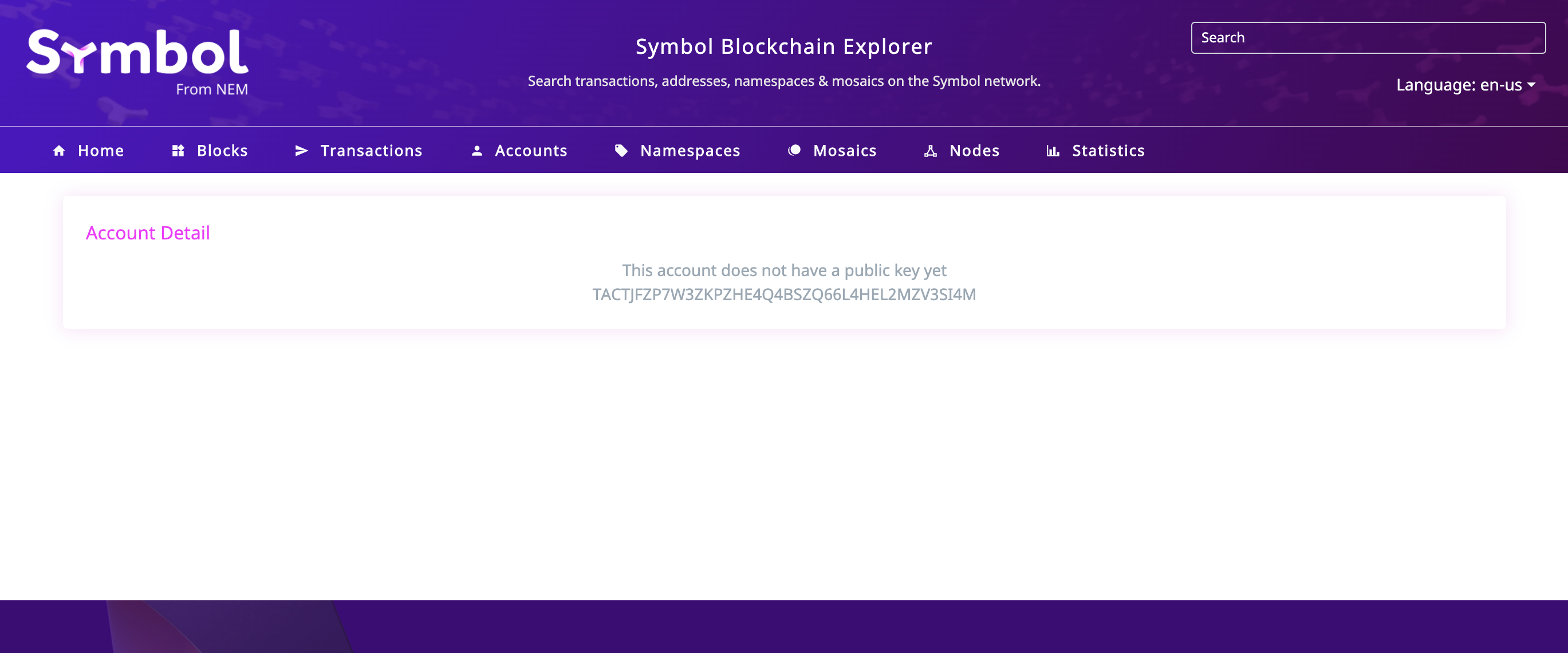Click the Home house icon
This screenshot has height=653, width=1568.
click(x=59, y=150)
